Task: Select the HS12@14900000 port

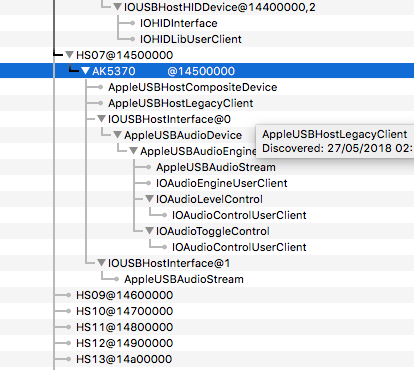Action: [125, 343]
